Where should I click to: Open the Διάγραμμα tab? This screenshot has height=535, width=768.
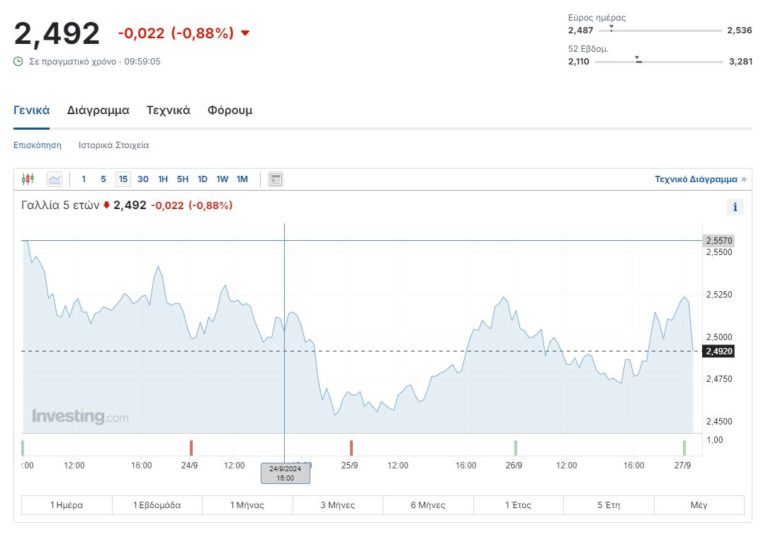pos(98,110)
